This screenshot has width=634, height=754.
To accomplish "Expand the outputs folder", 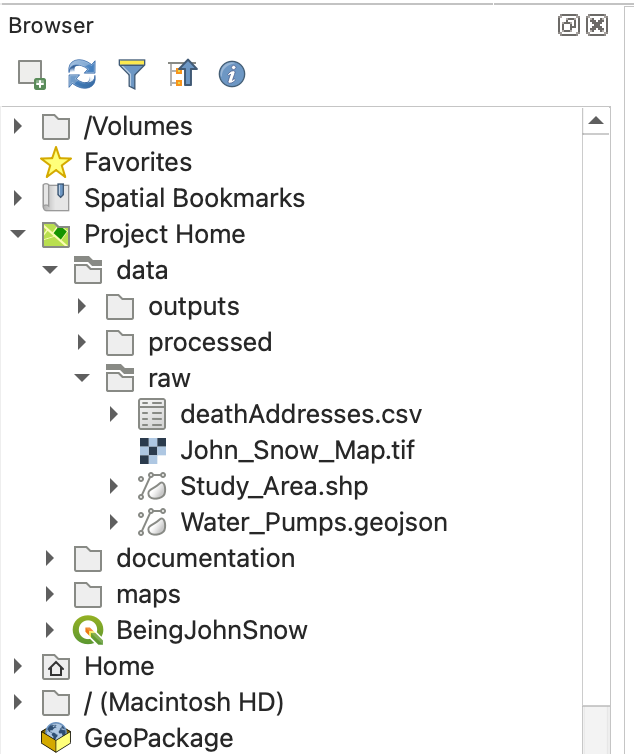I will click(82, 306).
